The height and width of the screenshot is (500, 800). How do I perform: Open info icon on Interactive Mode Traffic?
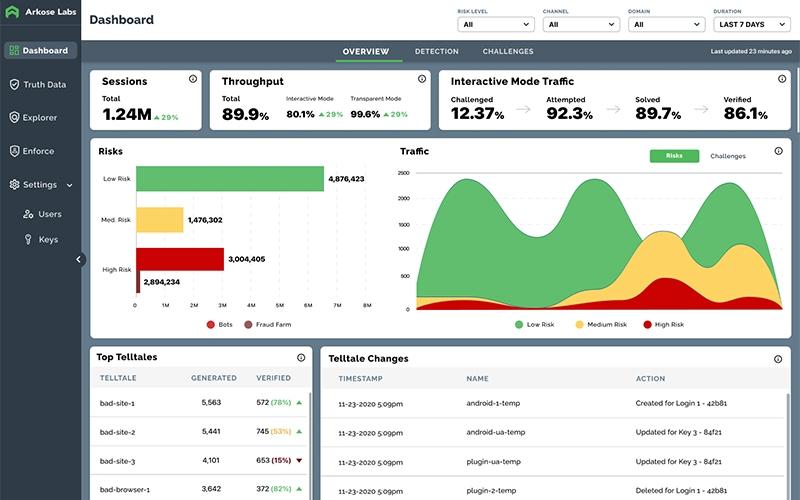click(x=782, y=79)
